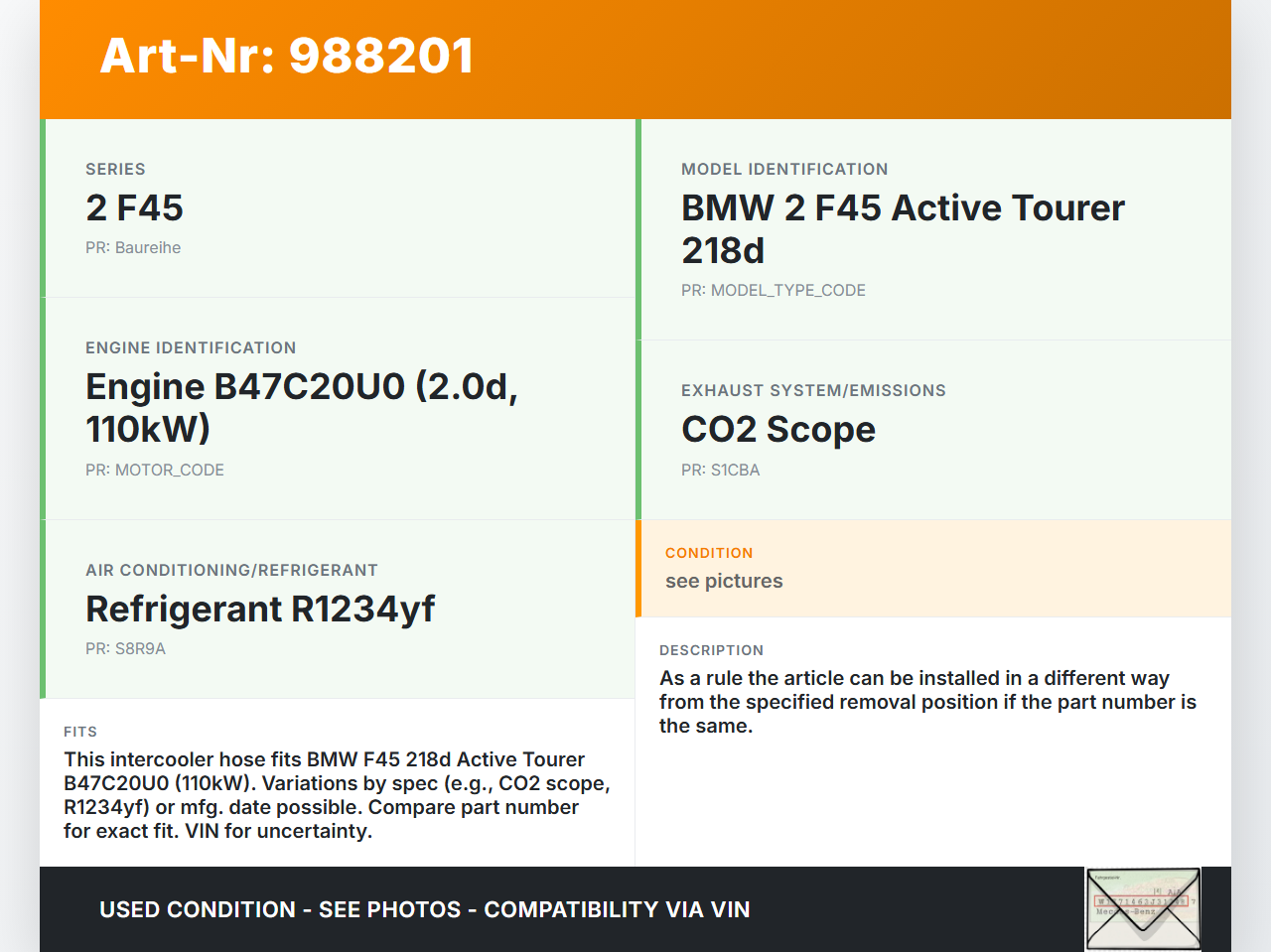Click the Refrigerant R1234yf value
This screenshot has width=1271, height=952.
click(x=260, y=609)
